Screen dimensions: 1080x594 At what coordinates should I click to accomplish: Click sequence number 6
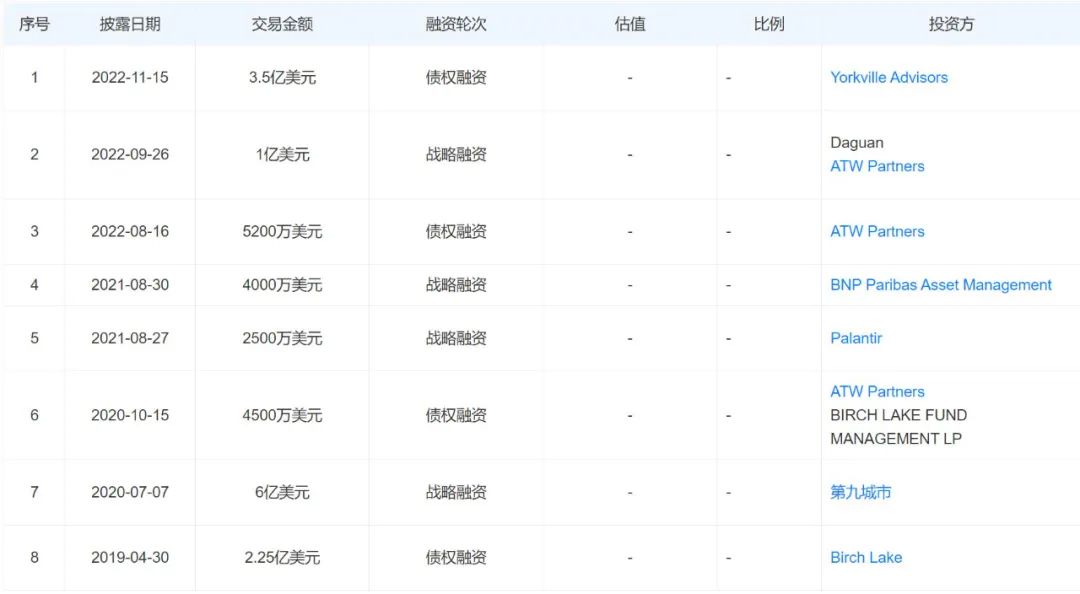tap(34, 416)
